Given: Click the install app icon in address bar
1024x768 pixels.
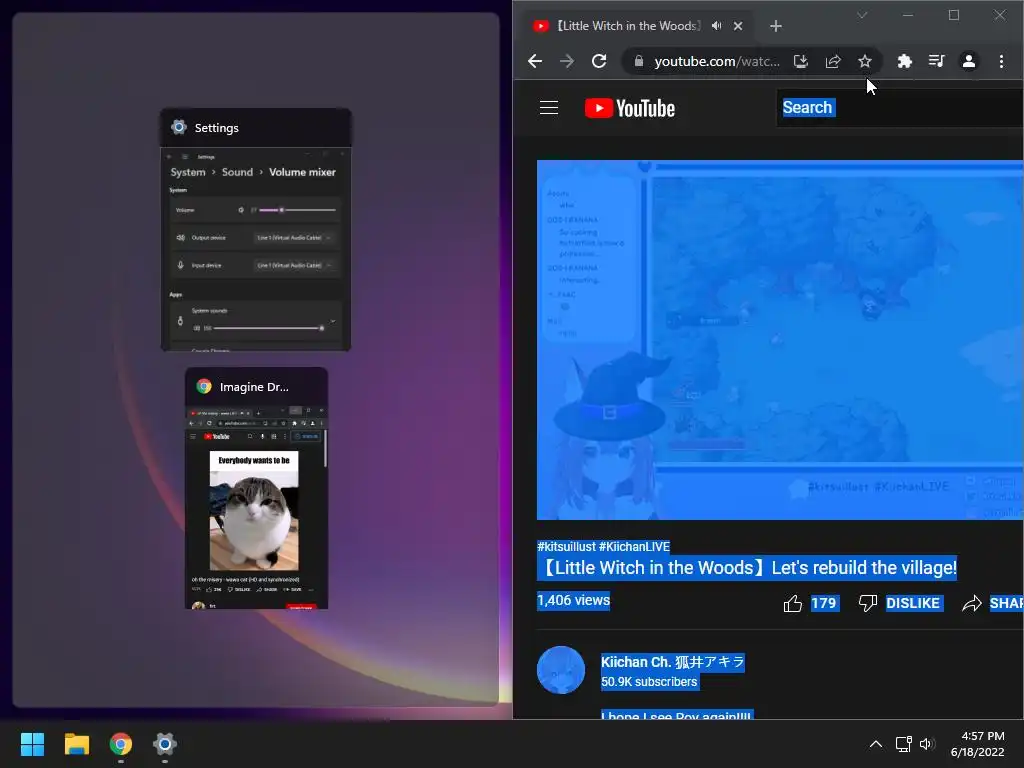Looking at the screenshot, I should pos(801,61).
